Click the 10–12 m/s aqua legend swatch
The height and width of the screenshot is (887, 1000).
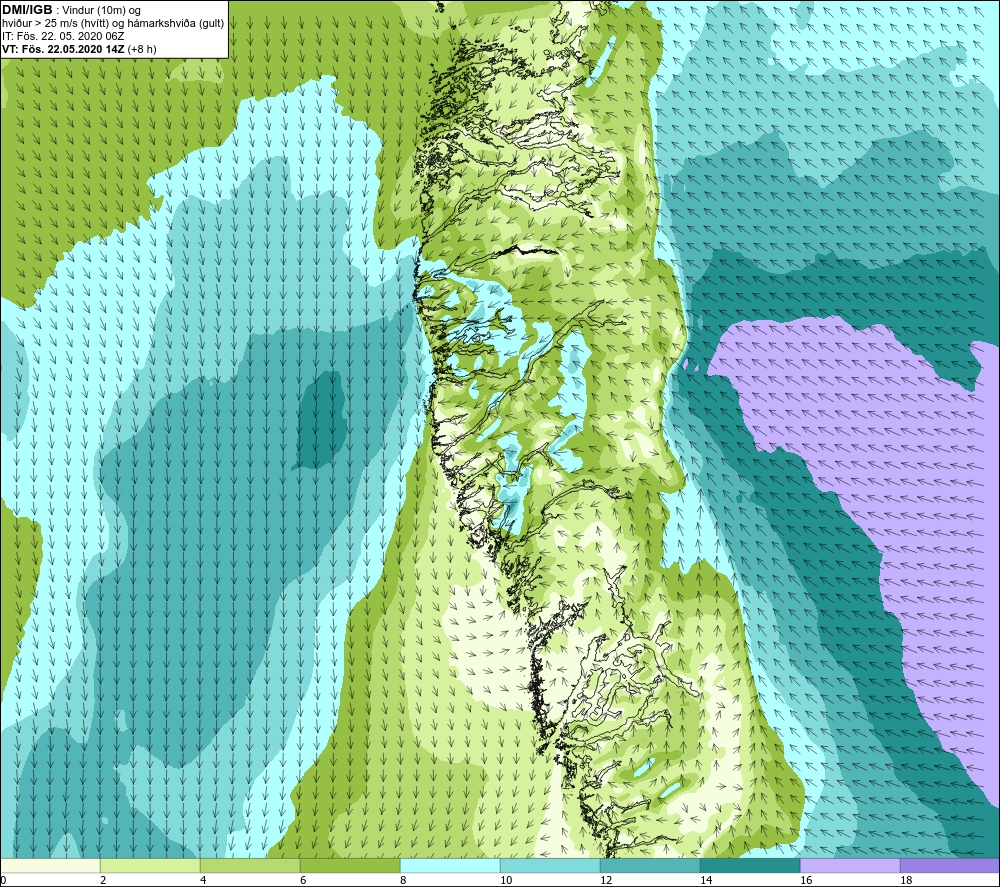pos(550,866)
